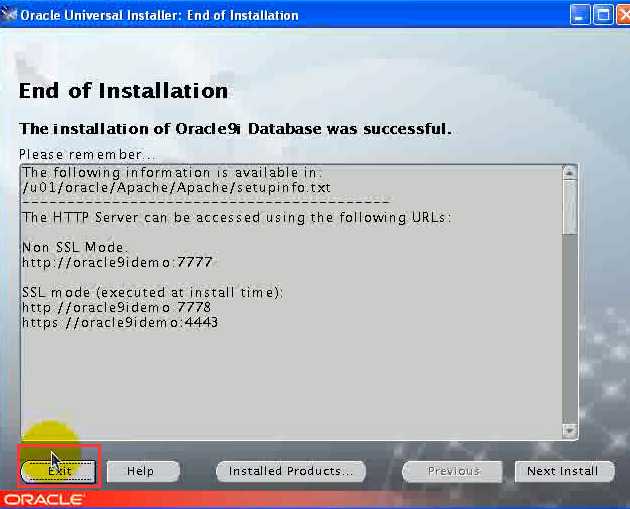The image size is (630, 509).
Task: Click 'SSL mode (executed at install time)' line
Action: click(153, 292)
